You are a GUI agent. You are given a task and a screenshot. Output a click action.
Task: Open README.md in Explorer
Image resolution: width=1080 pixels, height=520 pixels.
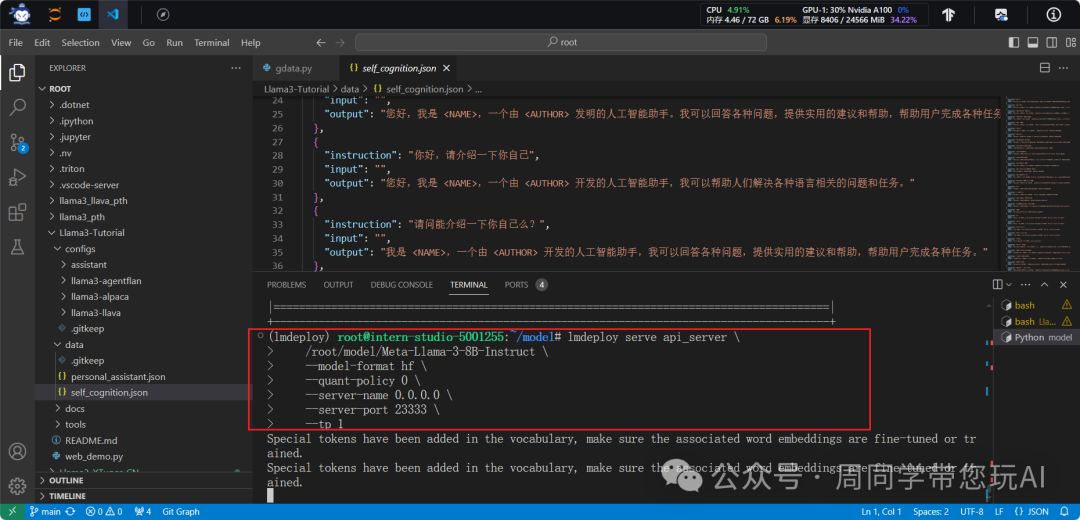point(143,440)
